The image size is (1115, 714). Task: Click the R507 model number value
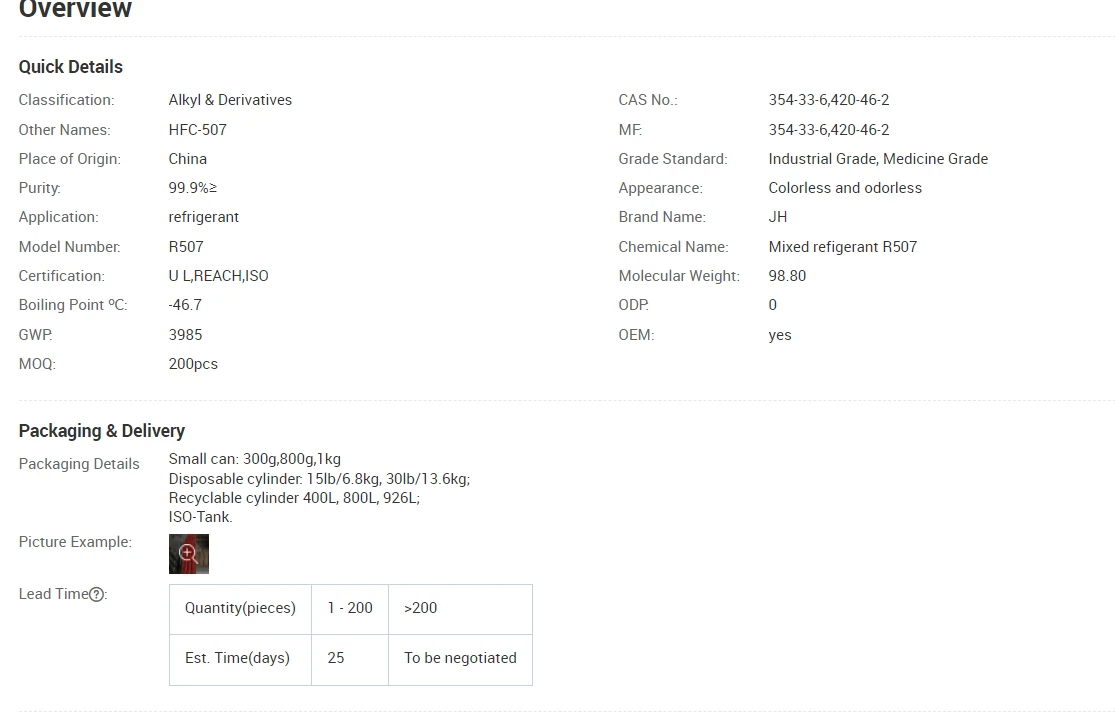186,247
